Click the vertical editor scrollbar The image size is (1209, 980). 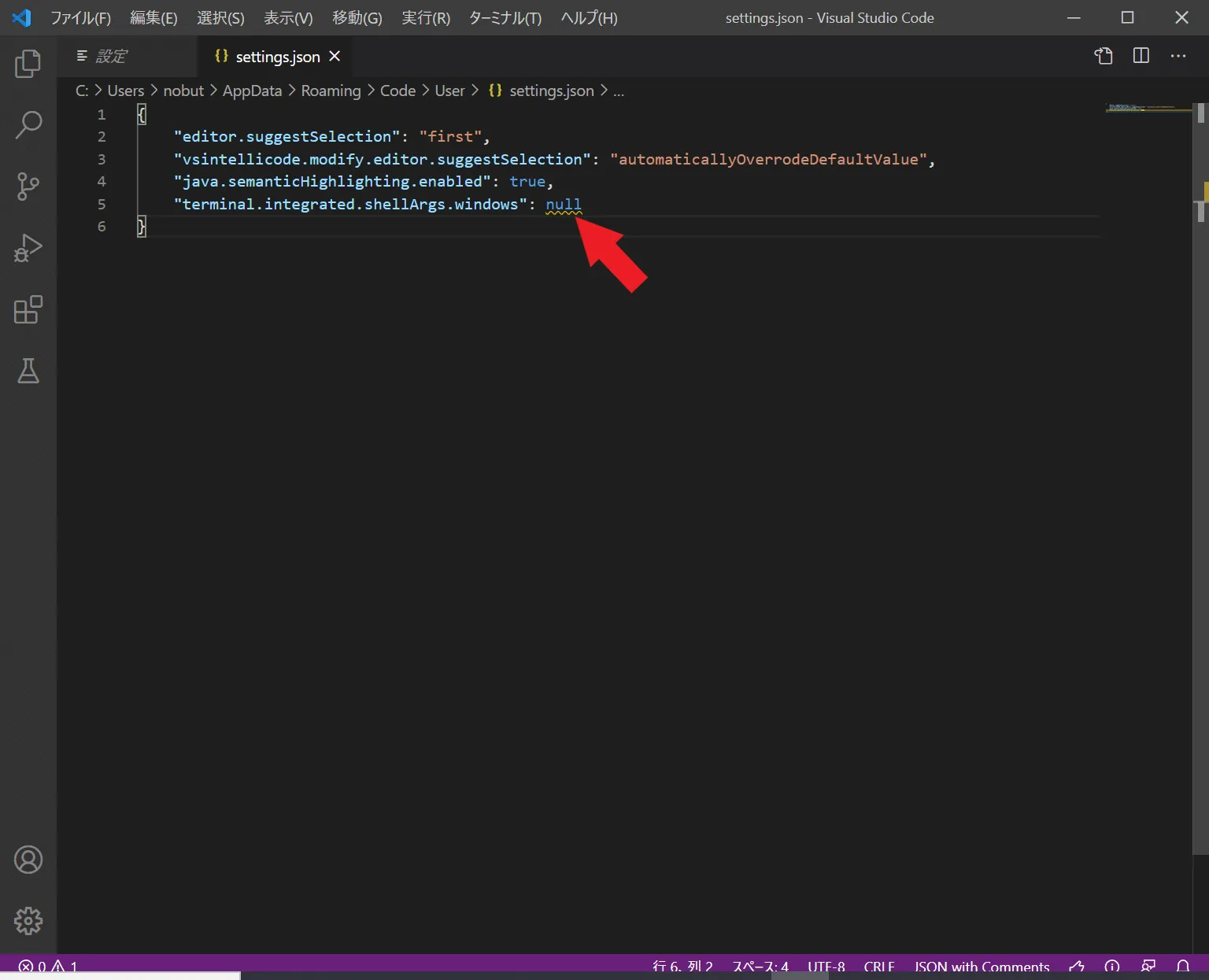(x=1200, y=479)
